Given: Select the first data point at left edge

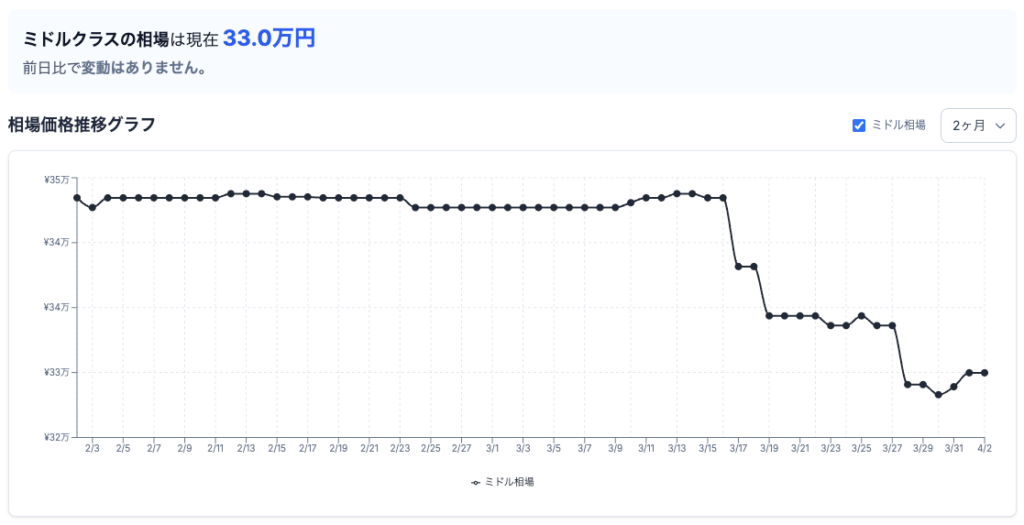Looking at the screenshot, I should 77,198.
